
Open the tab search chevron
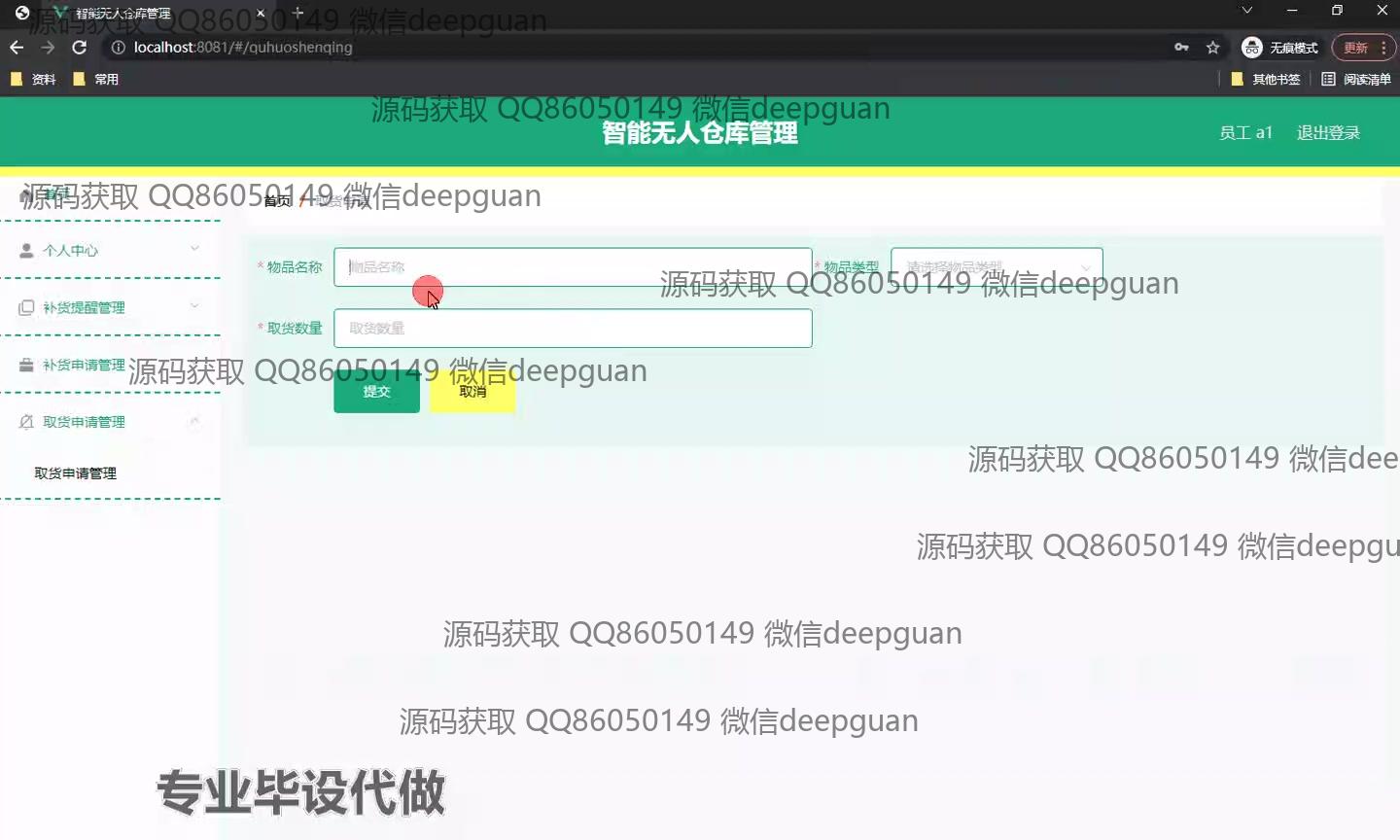[1247, 11]
